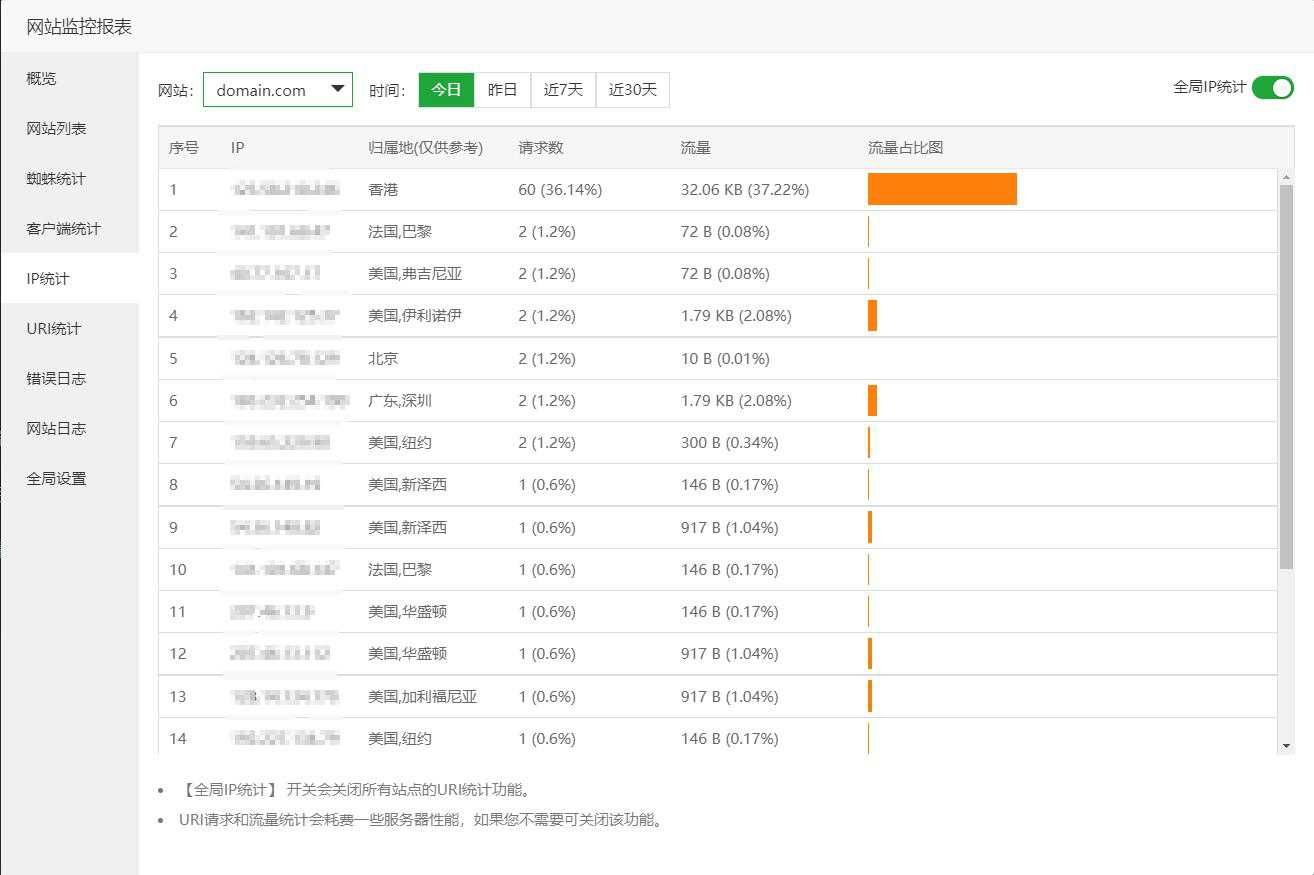The width and height of the screenshot is (1314, 875).
Task: Click the 归属地(仅供参考) column header
Action: (x=426, y=148)
